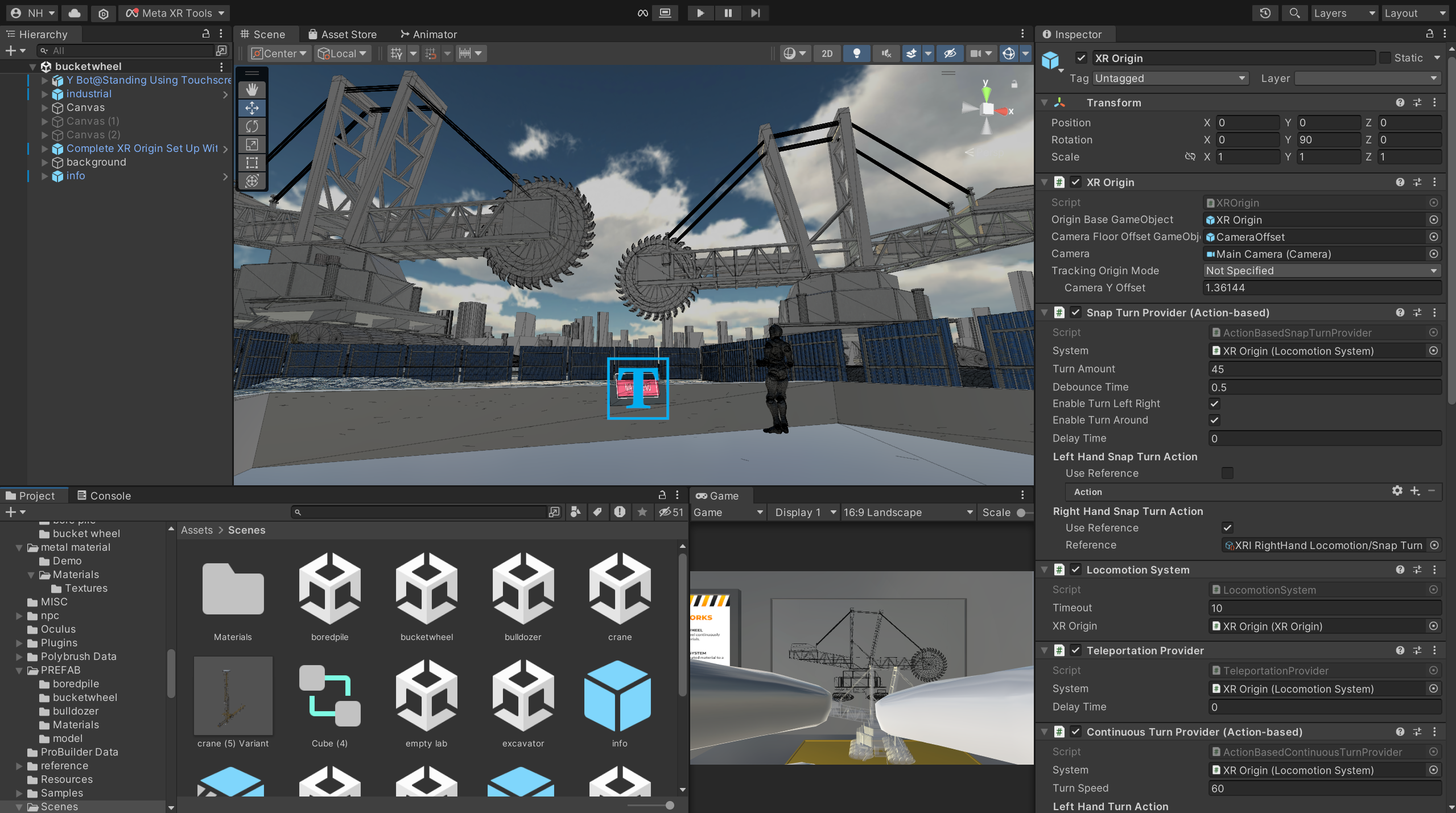The height and width of the screenshot is (813, 1456).
Task: Open Gizmos toggle in scene toolbar
Action: [1009, 53]
